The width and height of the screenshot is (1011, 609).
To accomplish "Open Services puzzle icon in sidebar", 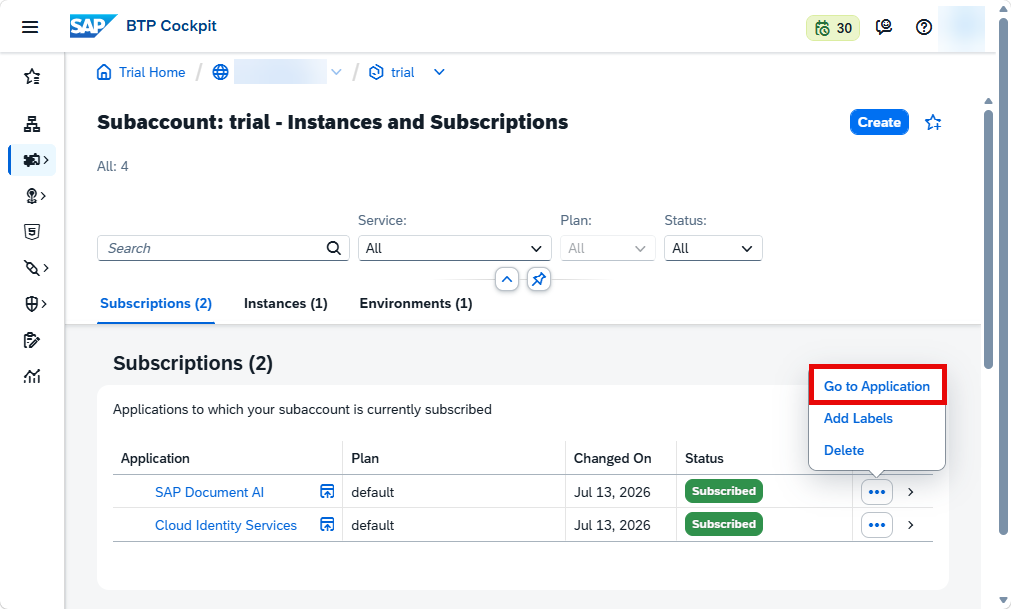I will [30, 160].
